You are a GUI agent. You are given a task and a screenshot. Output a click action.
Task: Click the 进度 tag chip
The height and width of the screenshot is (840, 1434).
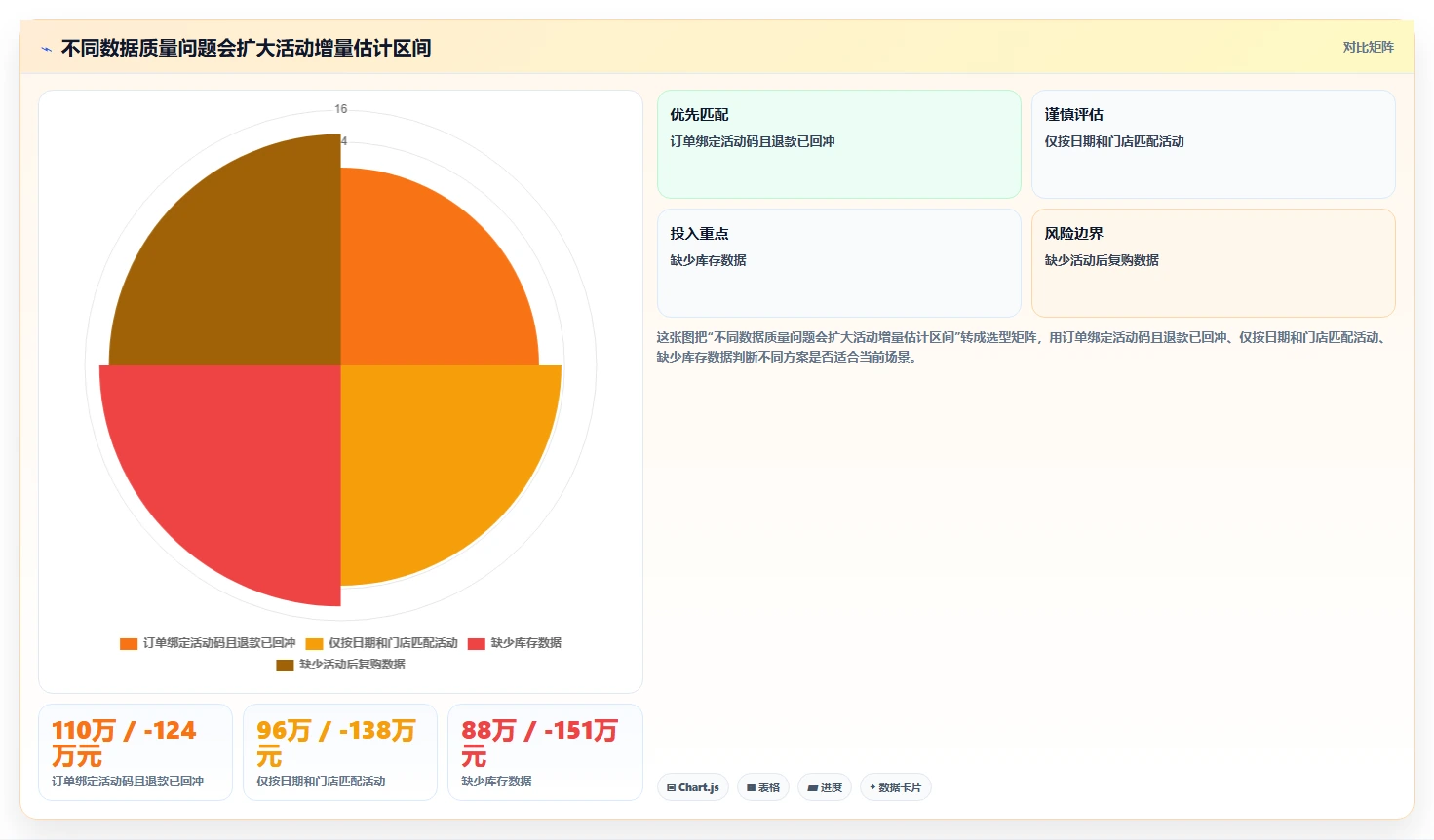point(825,787)
